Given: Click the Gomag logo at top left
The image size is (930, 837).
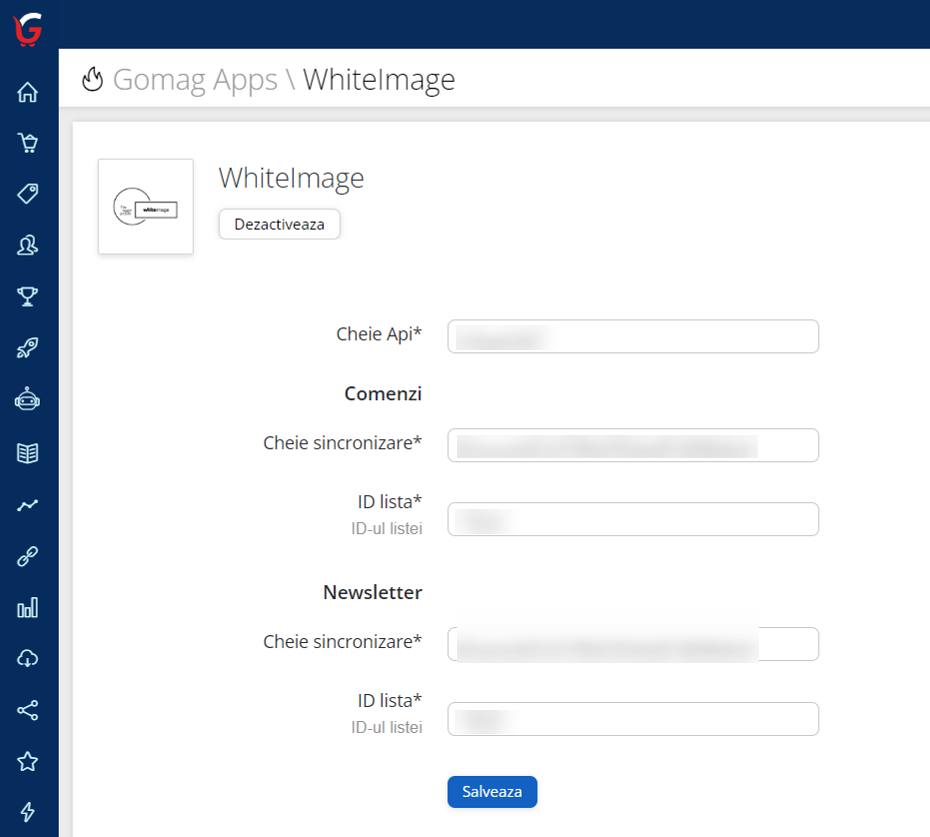Looking at the screenshot, I should (27, 29).
